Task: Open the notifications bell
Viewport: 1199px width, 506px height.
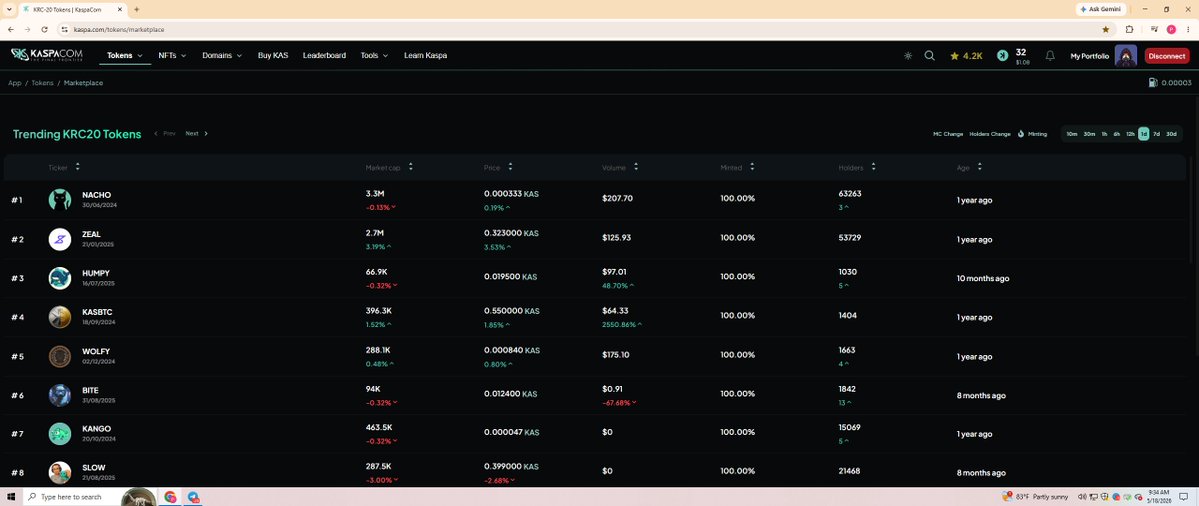Action: coord(1051,56)
